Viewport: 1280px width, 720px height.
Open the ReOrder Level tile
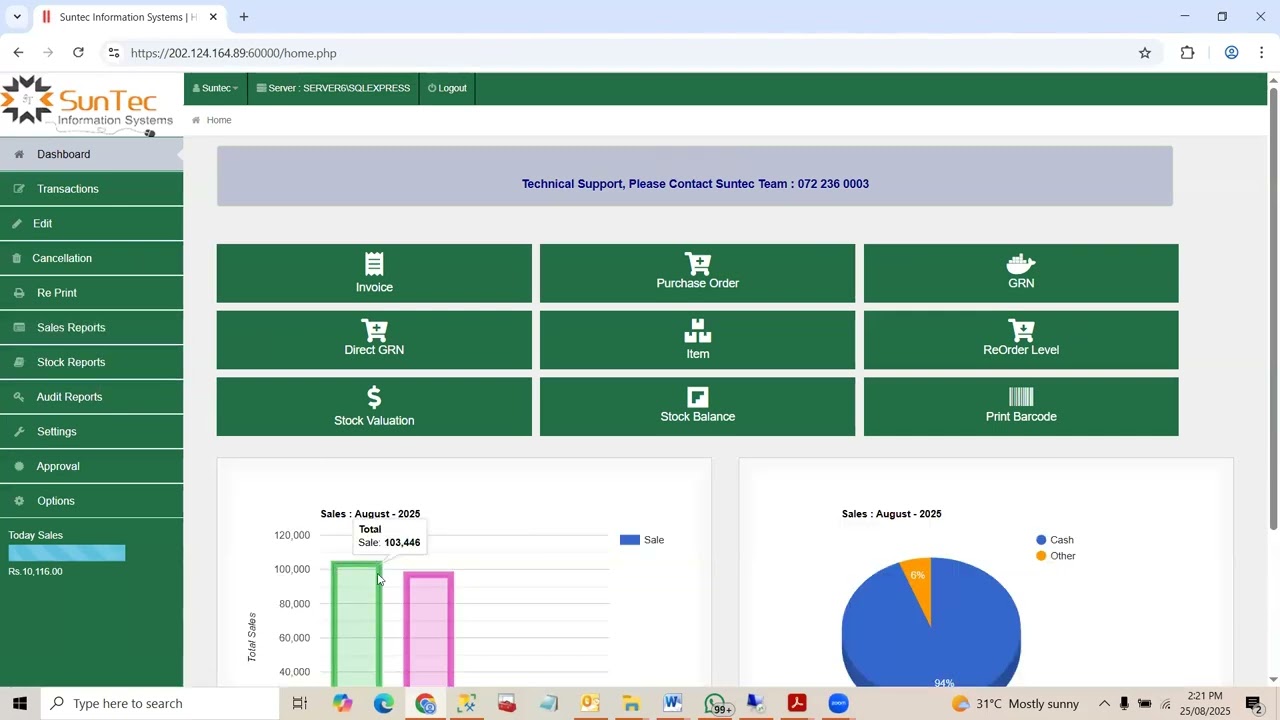point(1021,340)
